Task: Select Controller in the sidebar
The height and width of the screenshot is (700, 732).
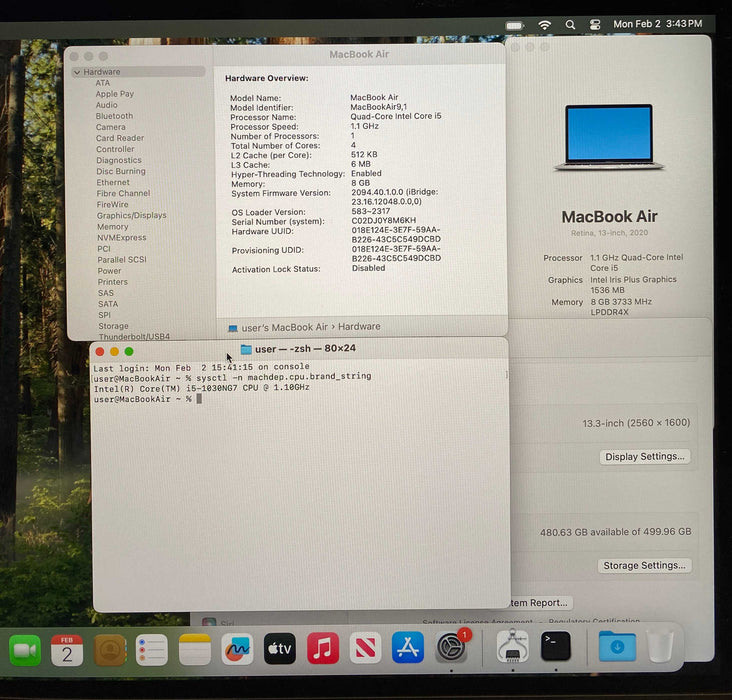Action: 115,149
